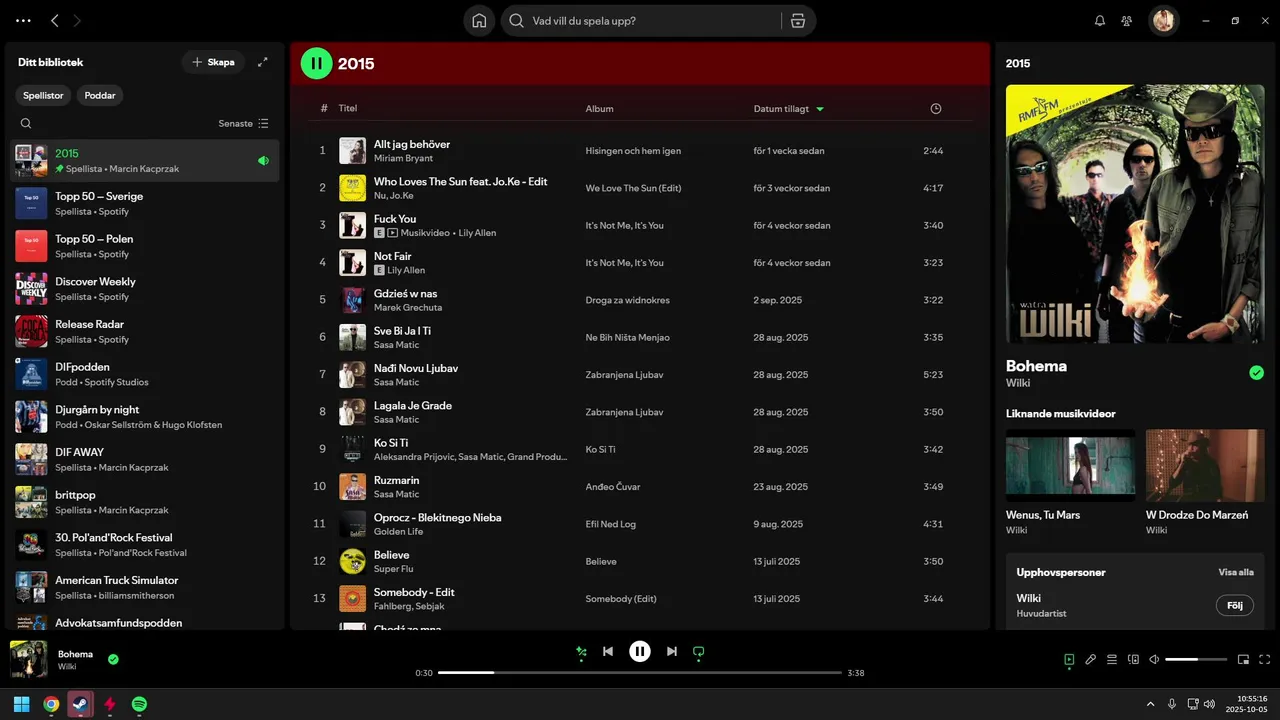This screenshot has height=720, width=1280.
Task: Enter fullscreen mode icon
Action: pyautogui.click(x=1265, y=659)
